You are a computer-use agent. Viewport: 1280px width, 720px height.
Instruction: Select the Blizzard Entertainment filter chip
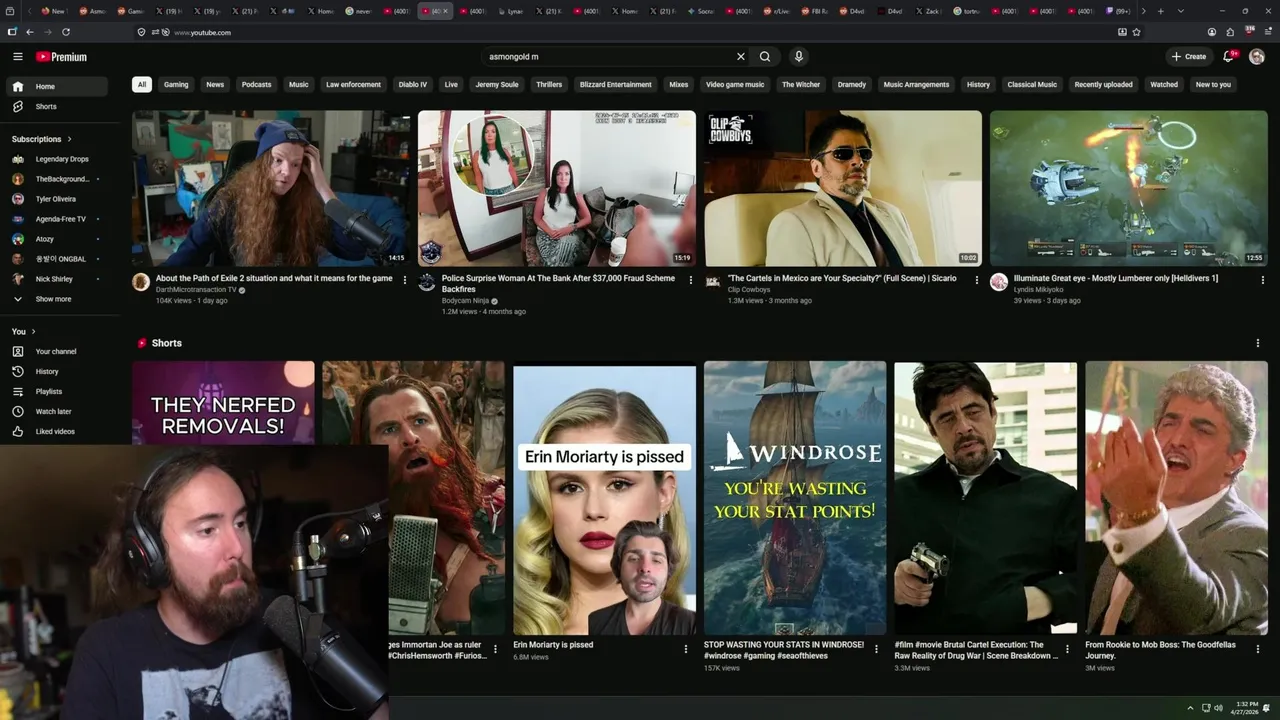pos(615,85)
